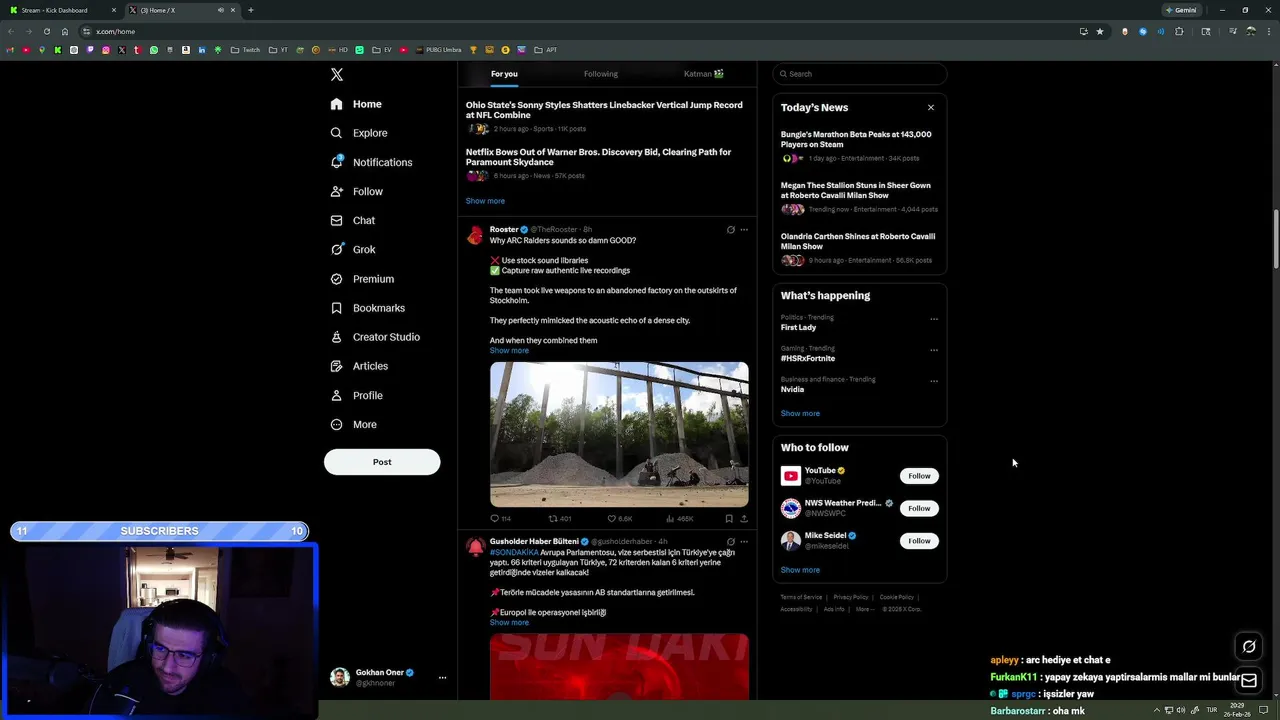Share the Rooster post
The width and height of the screenshot is (1280, 720).
(744, 519)
